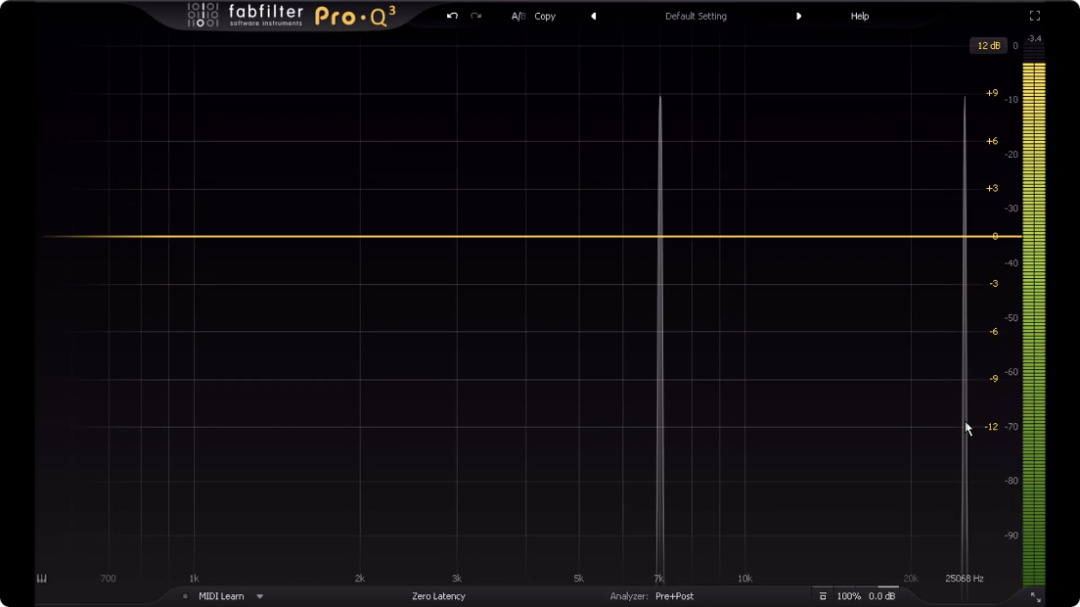This screenshot has width=1080, height=607.
Task: Expand the MIDI Learn dropdown arrow
Action: (x=260, y=596)
